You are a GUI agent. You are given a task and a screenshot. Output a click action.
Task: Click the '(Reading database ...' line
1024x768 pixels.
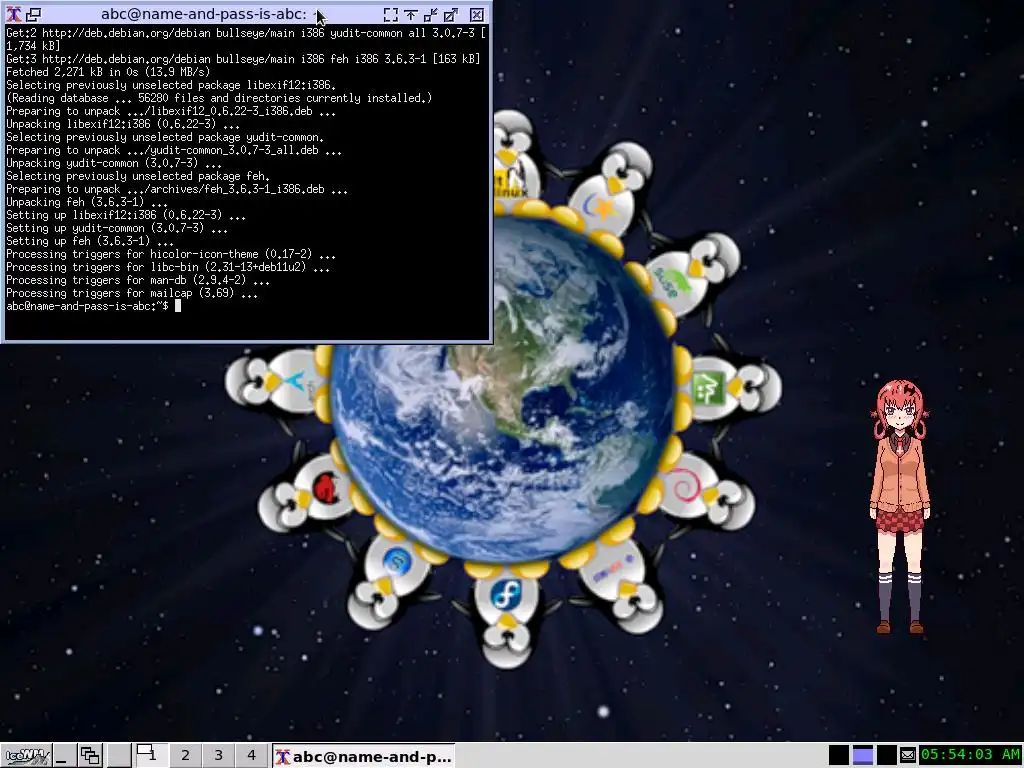pyautogui.click(x=219, y=98)
